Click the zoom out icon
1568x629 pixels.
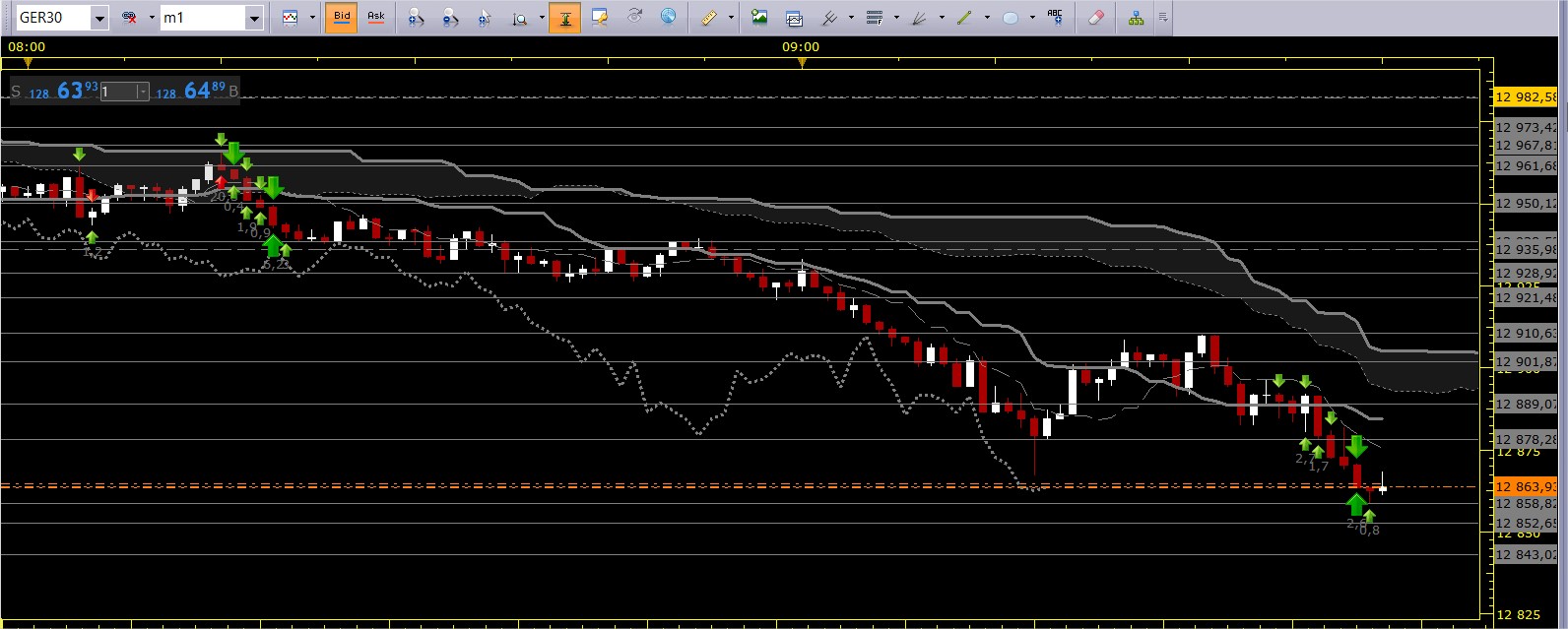(x=449, y=18)
